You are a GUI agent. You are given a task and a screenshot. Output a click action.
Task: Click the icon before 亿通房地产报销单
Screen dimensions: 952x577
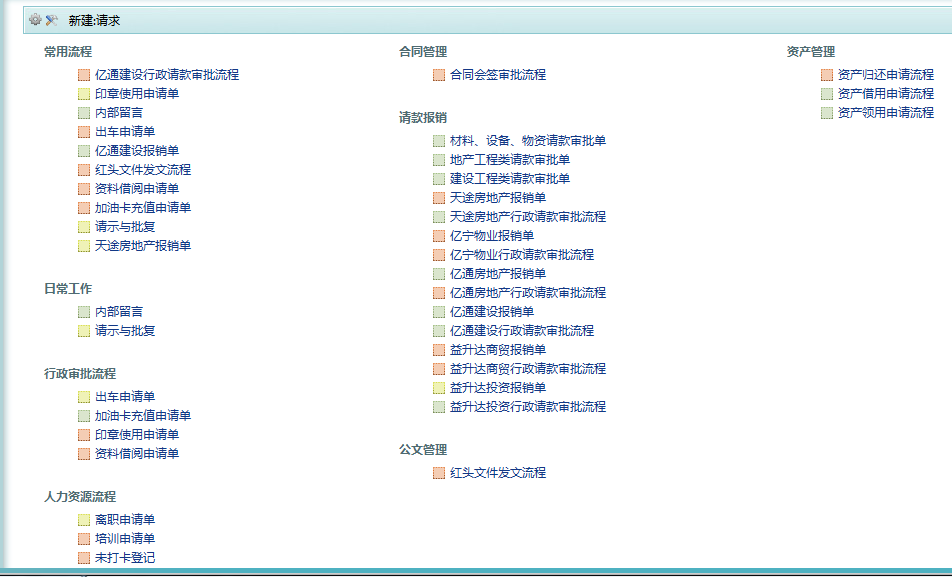point(439,274)
